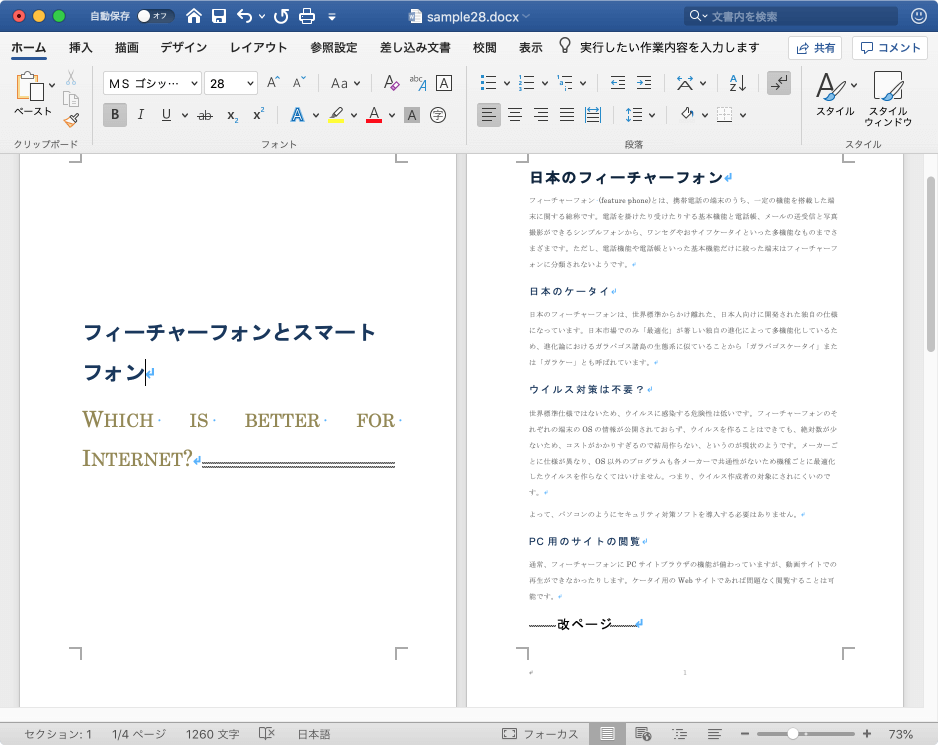The width and height of the screenshot is (938, 745).
Task: Open the font name dropdown
Action: 194,83
